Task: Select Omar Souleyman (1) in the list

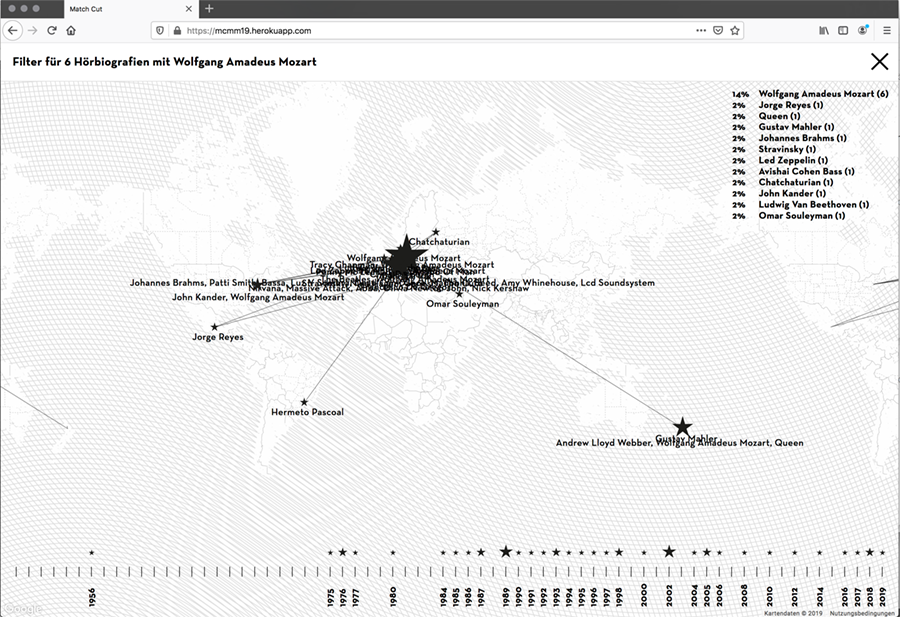Action: [x=801, y=216]
